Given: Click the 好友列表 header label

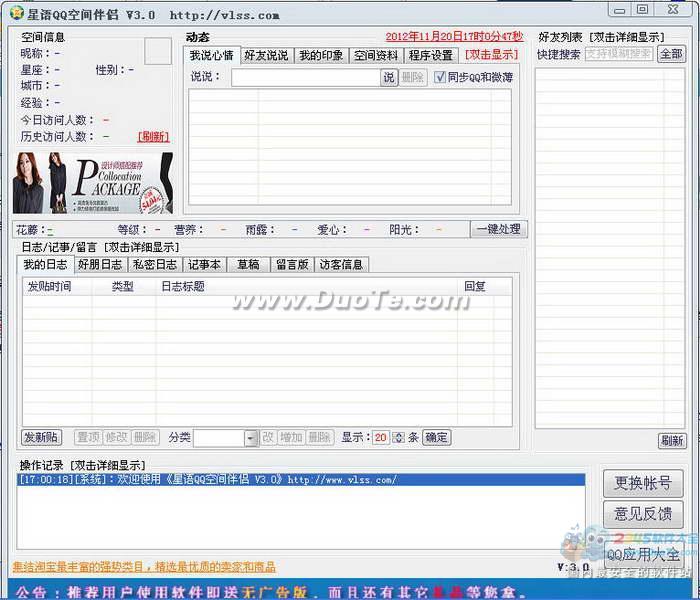Looking at the screenshot, I should tap(560, 37).
